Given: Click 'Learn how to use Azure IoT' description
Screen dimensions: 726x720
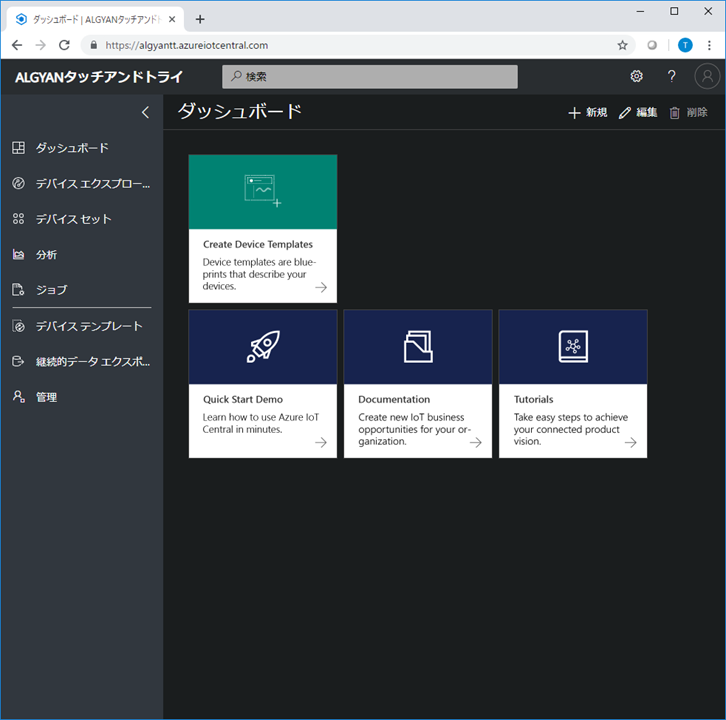Looking at the screenshot, I should pyautogui.click(x=261, y=423).
